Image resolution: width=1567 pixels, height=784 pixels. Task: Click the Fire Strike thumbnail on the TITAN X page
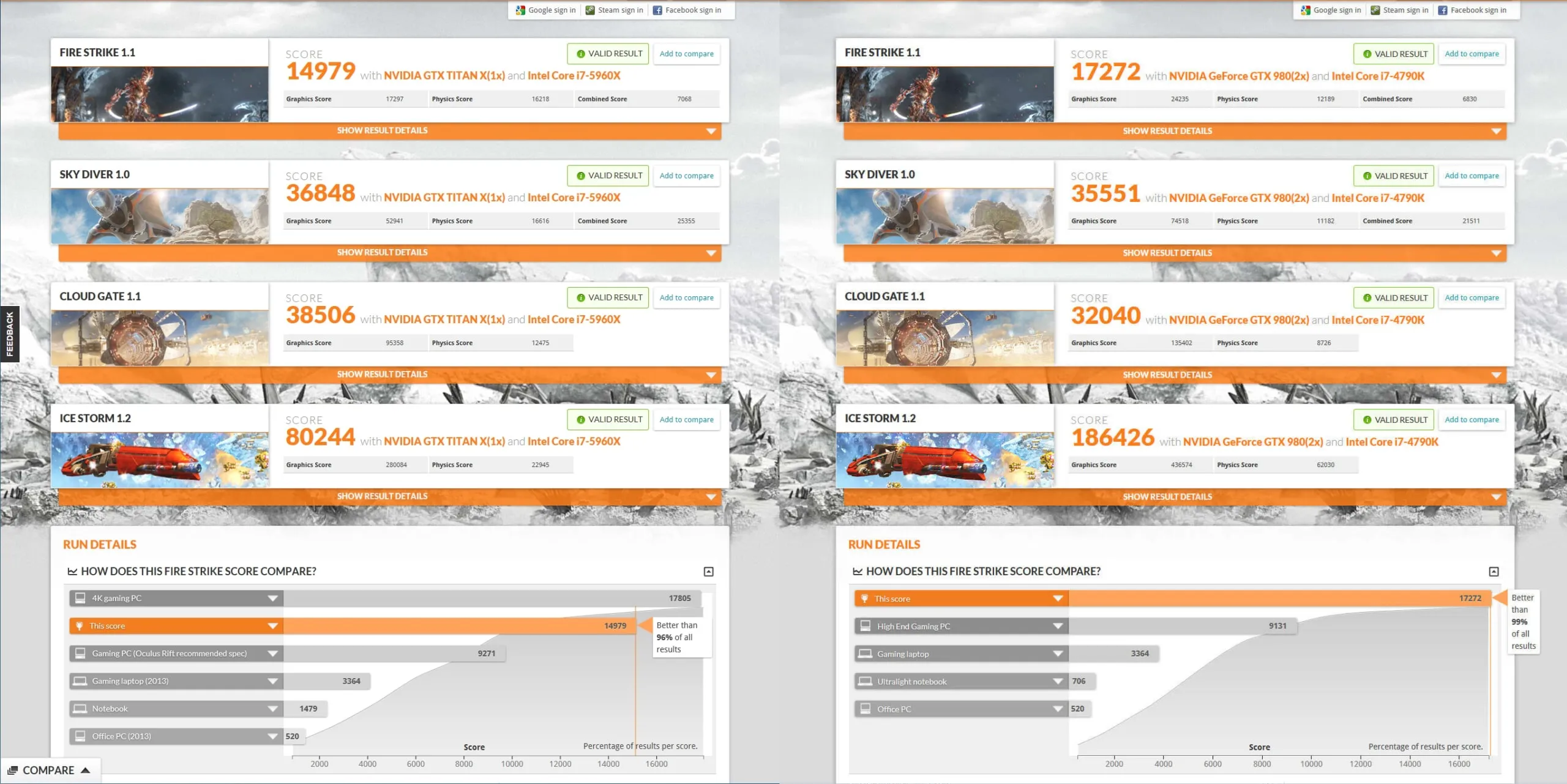[160, 94]
